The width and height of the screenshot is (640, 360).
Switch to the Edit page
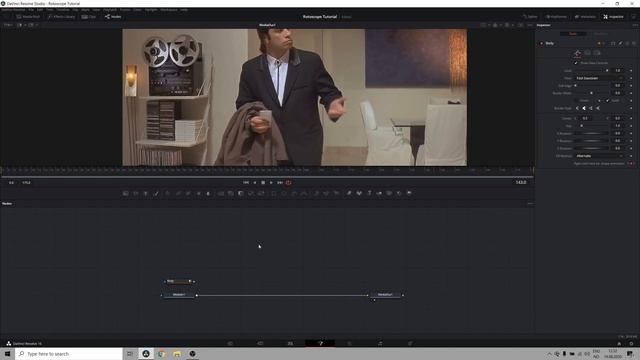tap(290, 343)
